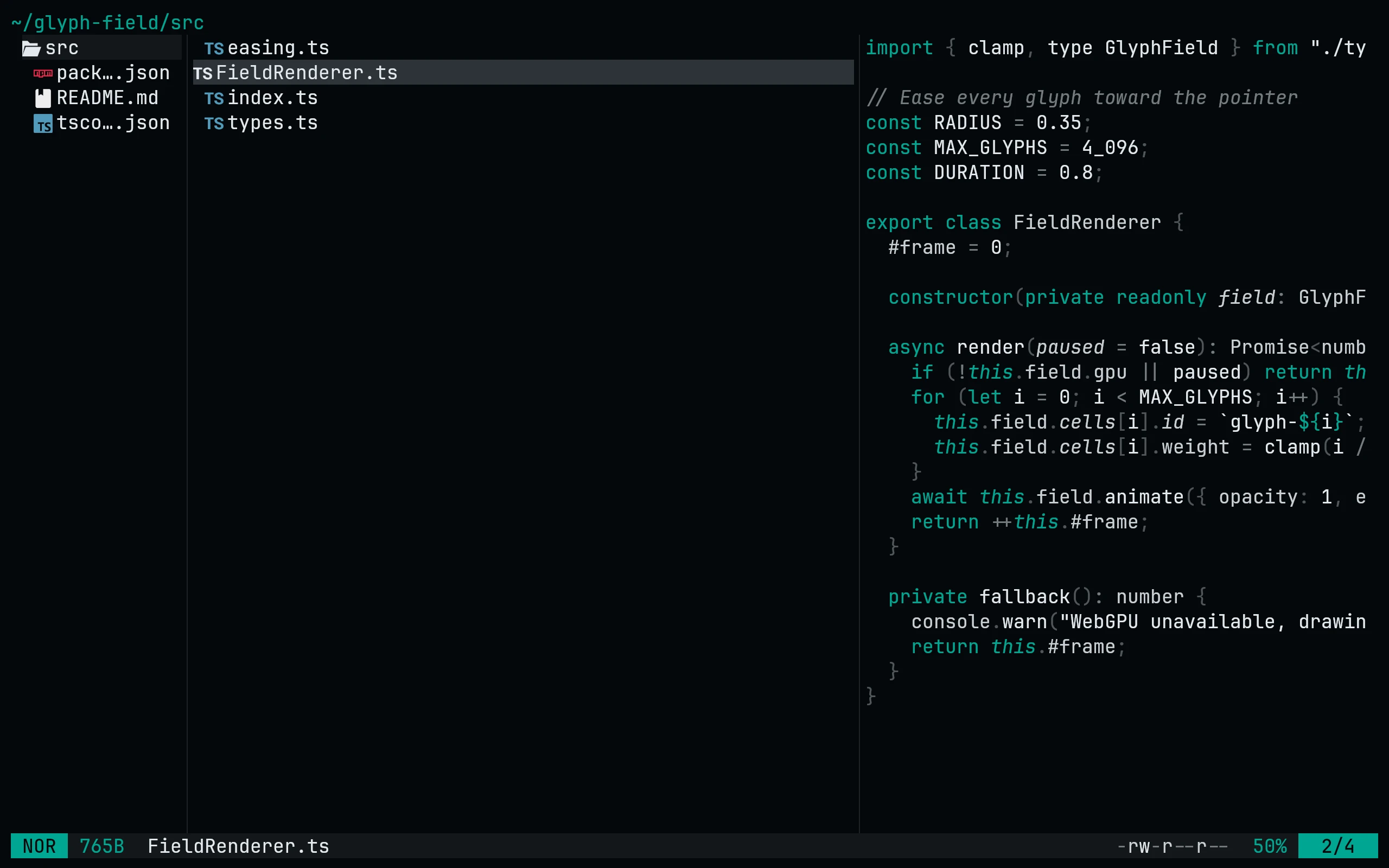Click the 'return this.#frame;' line in fallback

1018,647
